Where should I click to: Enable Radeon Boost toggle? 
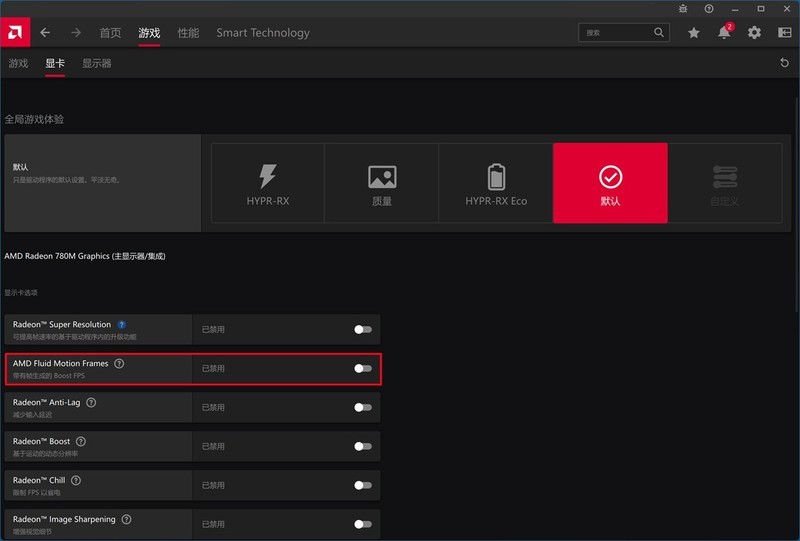pos(363,446)
